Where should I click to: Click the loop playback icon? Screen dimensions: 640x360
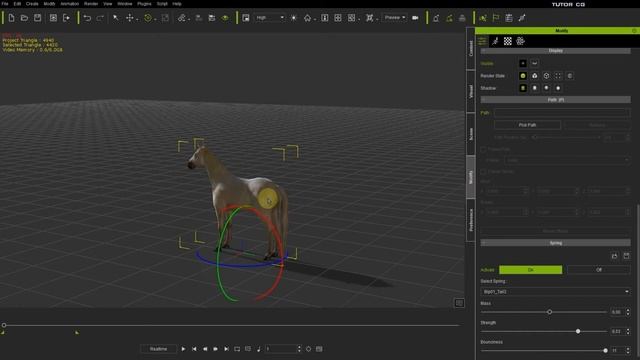(237, 349)
